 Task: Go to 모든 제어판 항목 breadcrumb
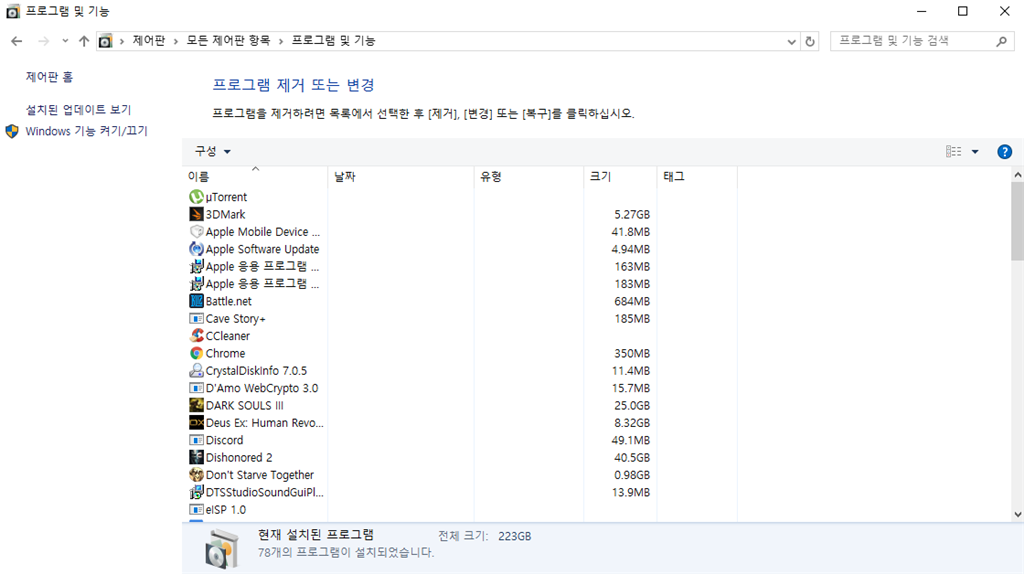(x=229, y=40)
